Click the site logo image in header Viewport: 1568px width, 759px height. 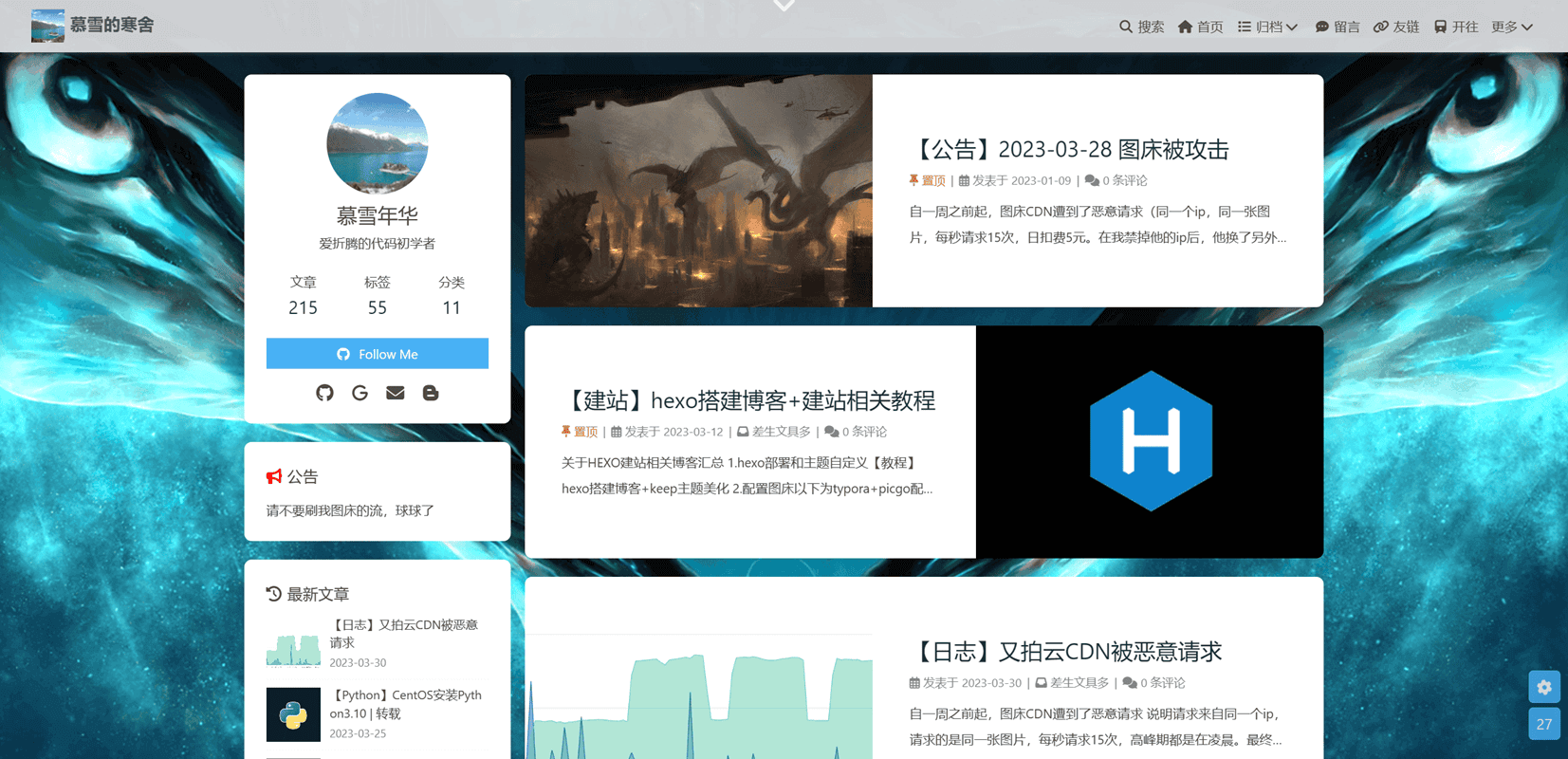(47, 26)
